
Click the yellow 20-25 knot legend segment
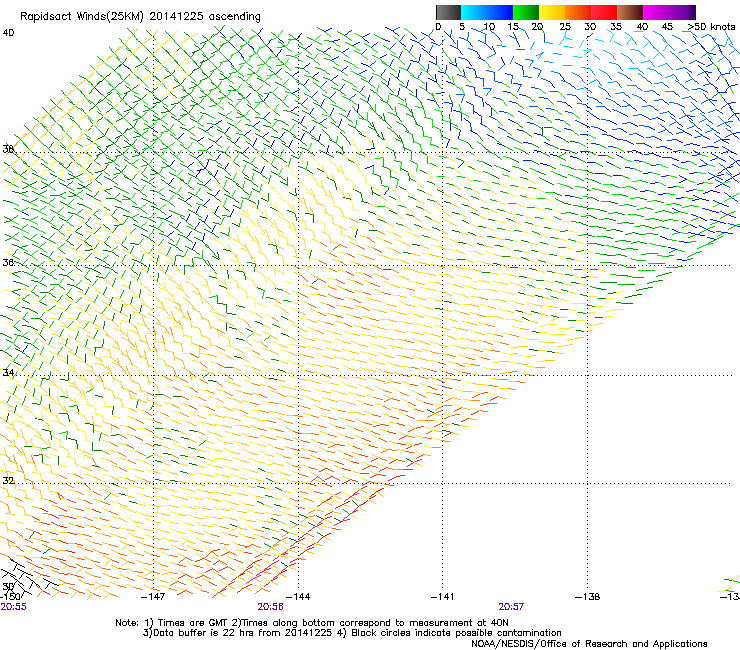pyautogui.click(x=552, y=12)
